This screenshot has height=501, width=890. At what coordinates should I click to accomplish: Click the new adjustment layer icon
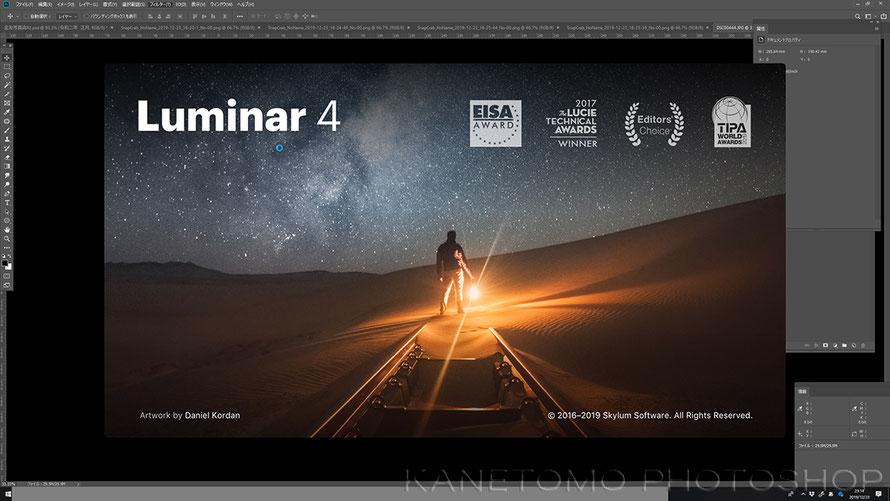(835, 345)
